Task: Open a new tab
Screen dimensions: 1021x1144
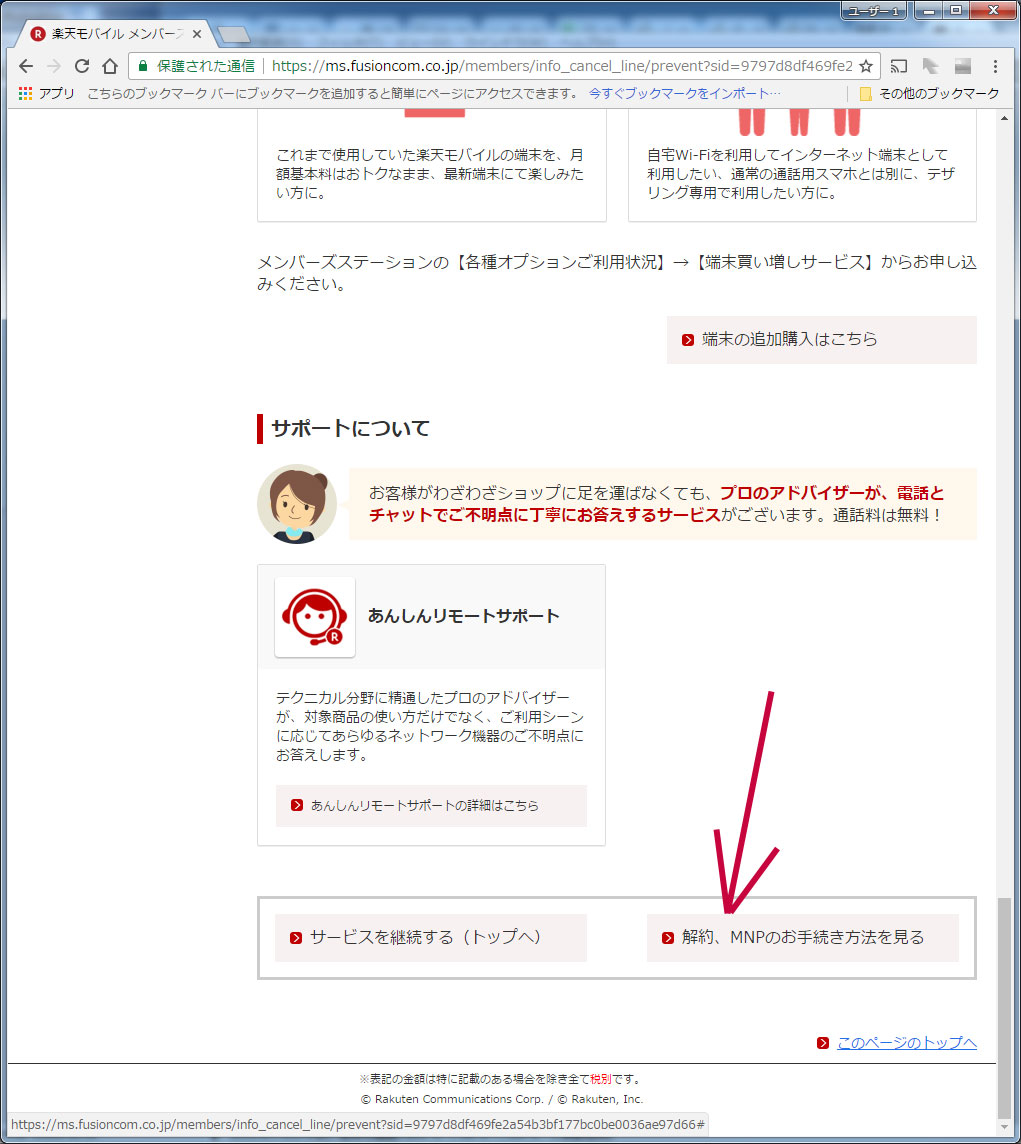Action: pos(233,35)
